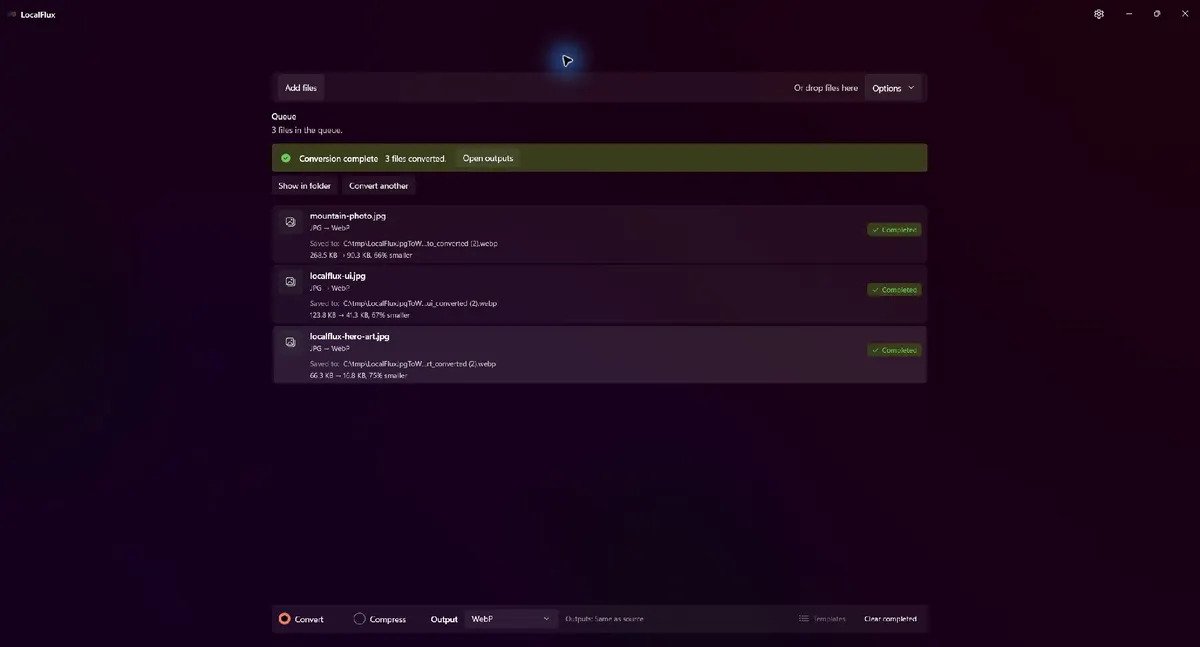This screenshot has height=647, width=1200.
Task: Open the WebP output format dropdown
Action: pos(511,619)
